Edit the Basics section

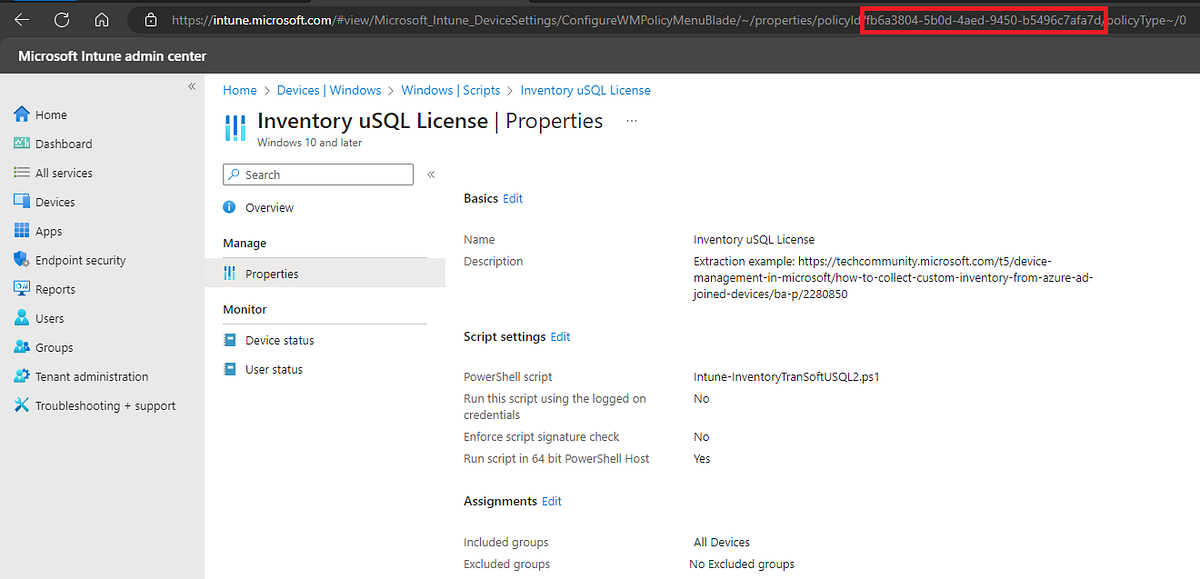pos(512,198)
